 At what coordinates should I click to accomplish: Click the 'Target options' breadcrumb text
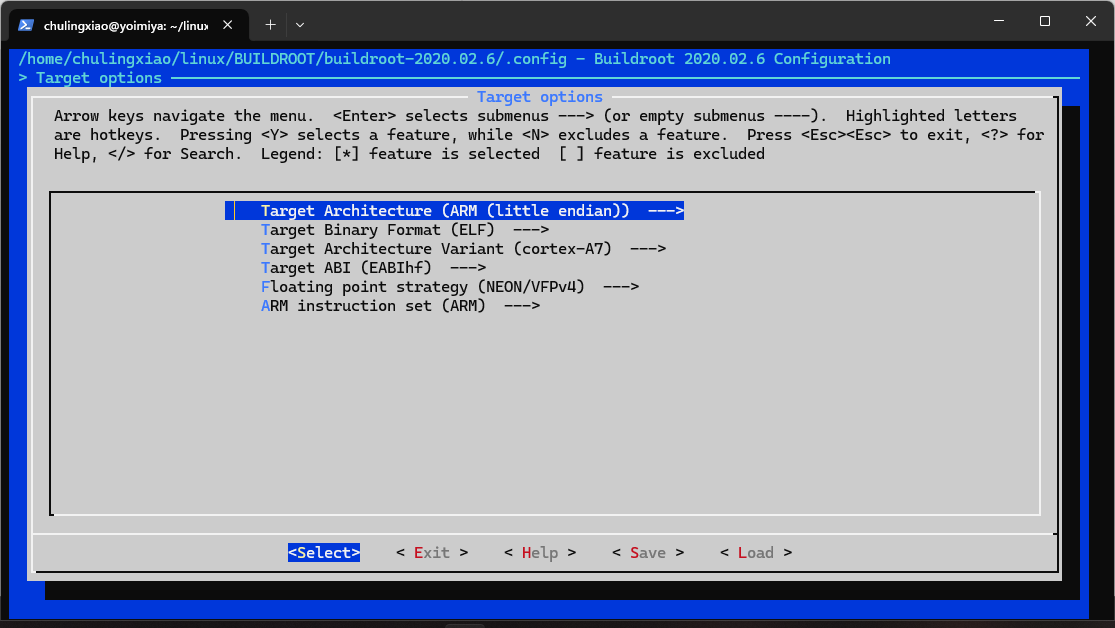[x=99, y=78]
